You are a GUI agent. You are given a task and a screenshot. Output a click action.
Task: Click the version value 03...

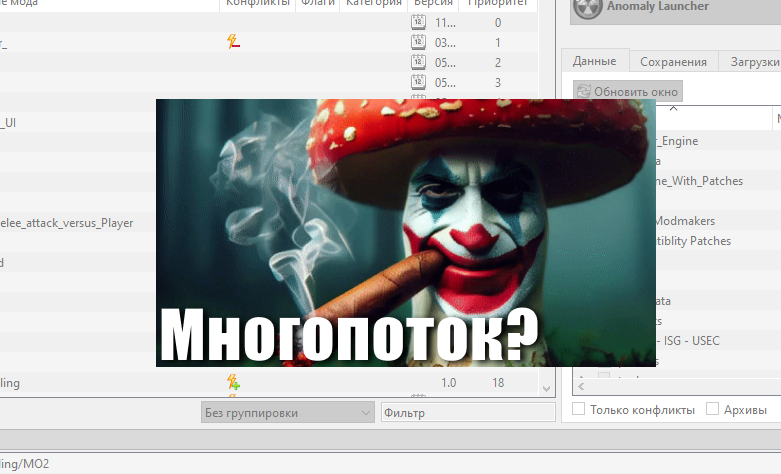[x=445, y=42]
